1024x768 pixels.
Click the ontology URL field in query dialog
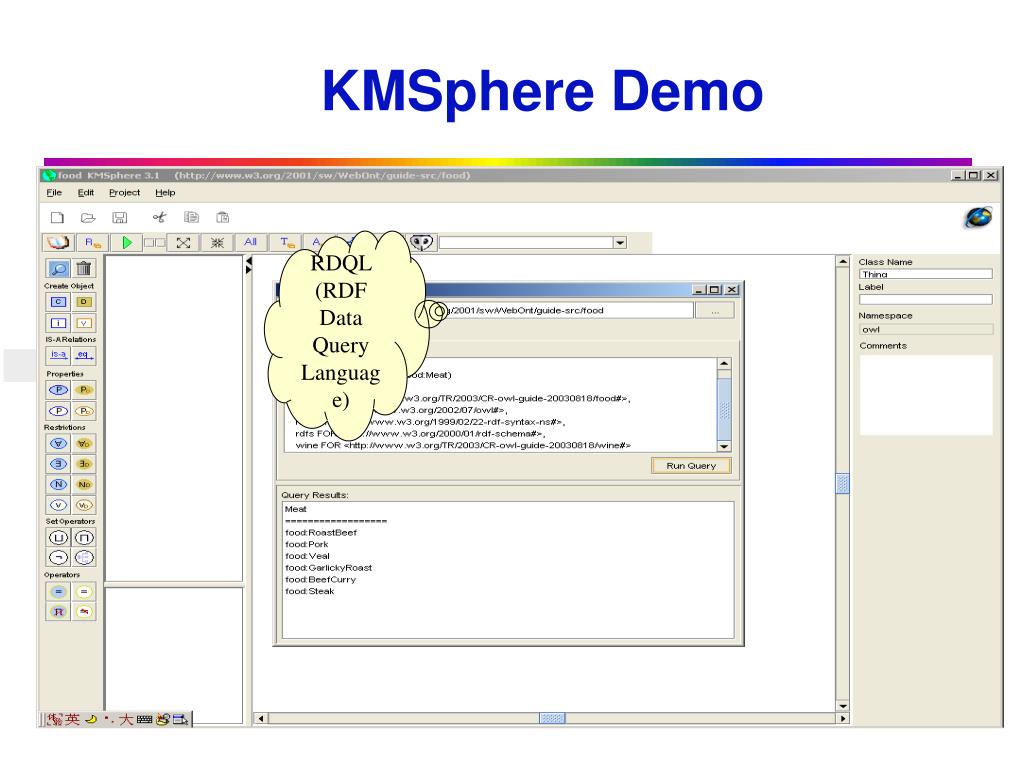pyautogui.click(x=558, y=311)
